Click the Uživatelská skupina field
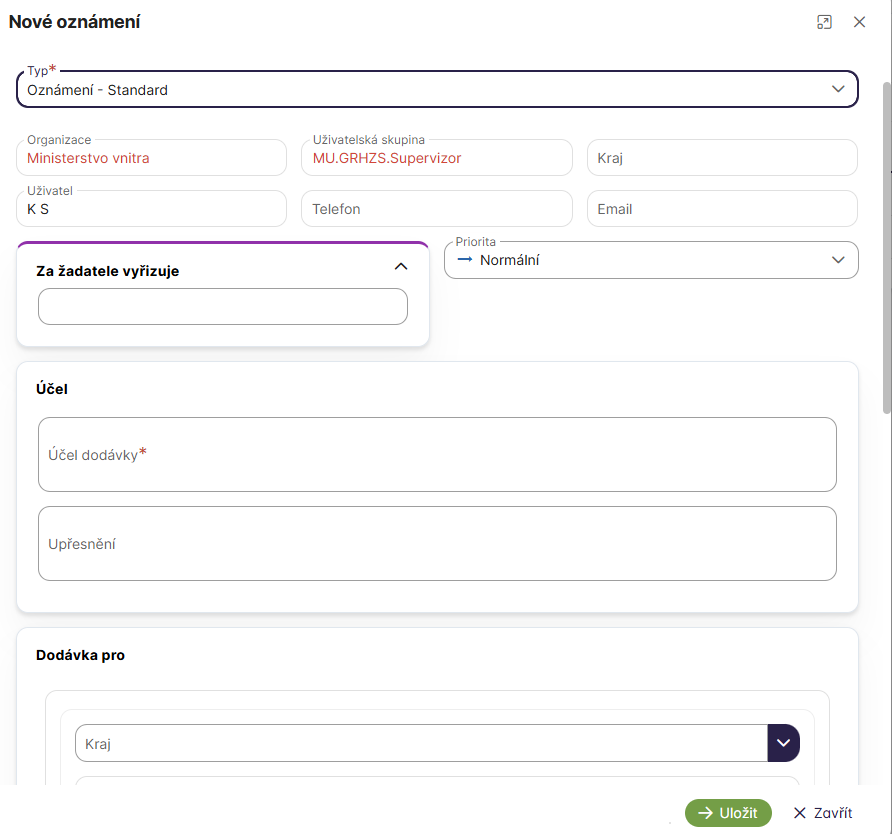The width and height of the screenshot is (892, 834). point(436,158)
